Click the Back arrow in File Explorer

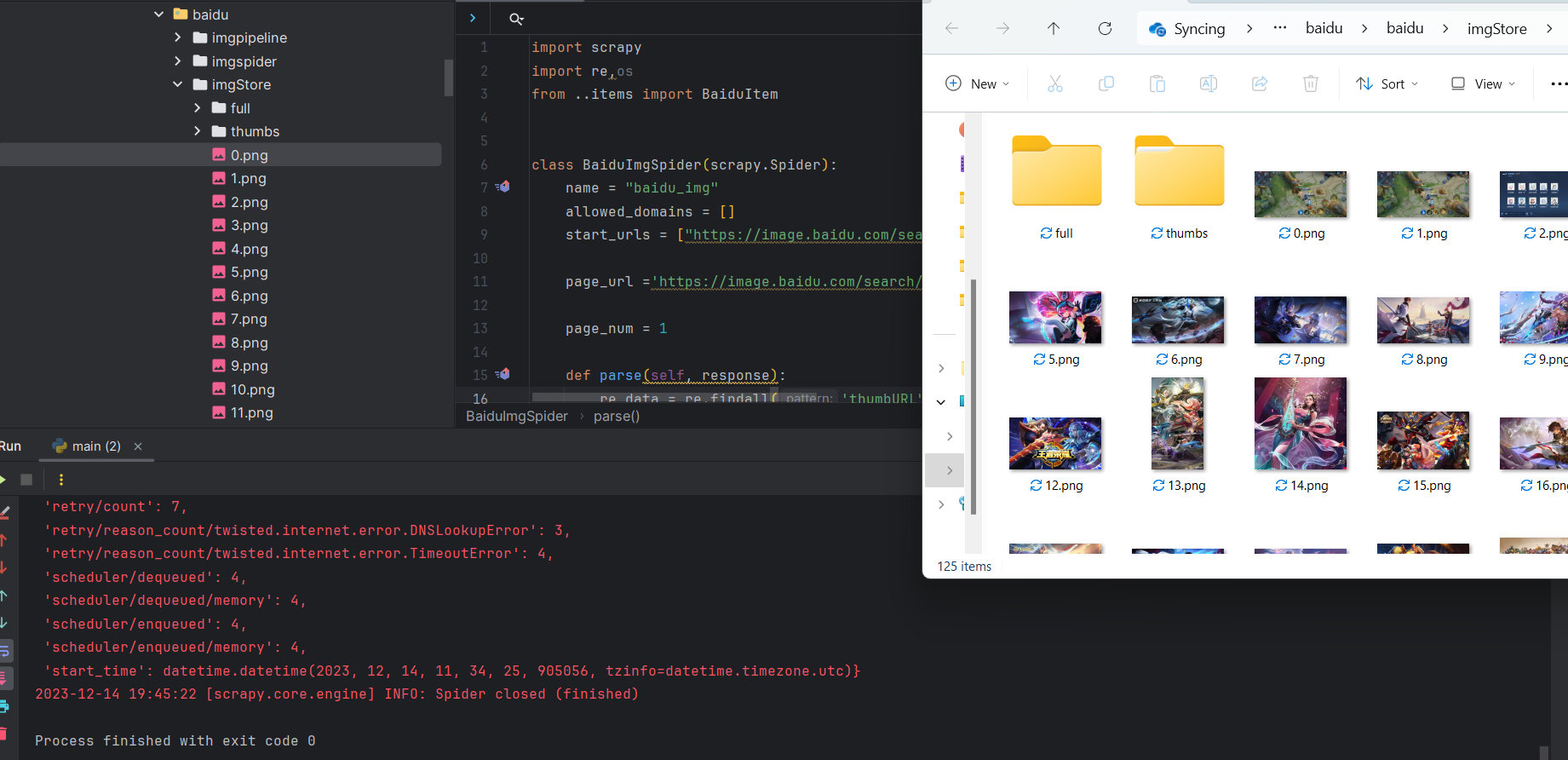point(951,28)
